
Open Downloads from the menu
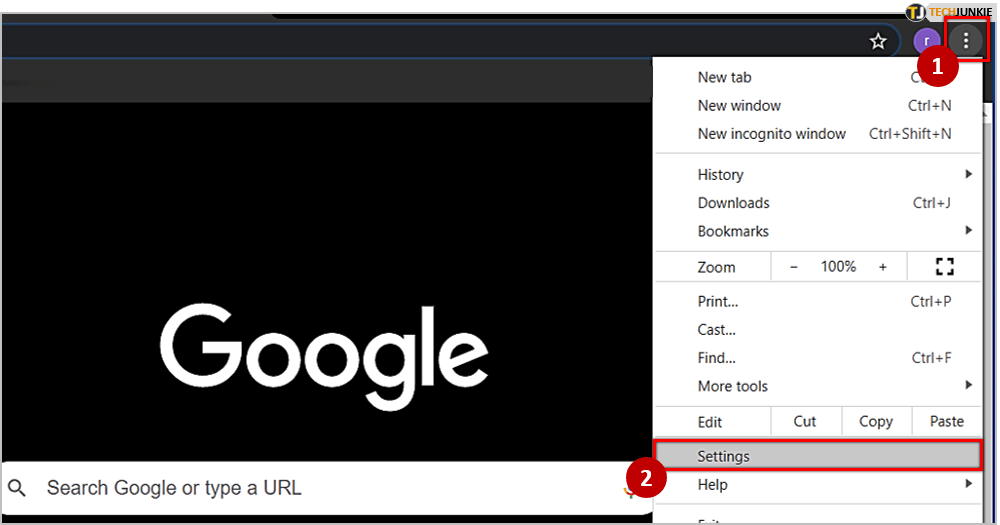(x=734, y=203)
